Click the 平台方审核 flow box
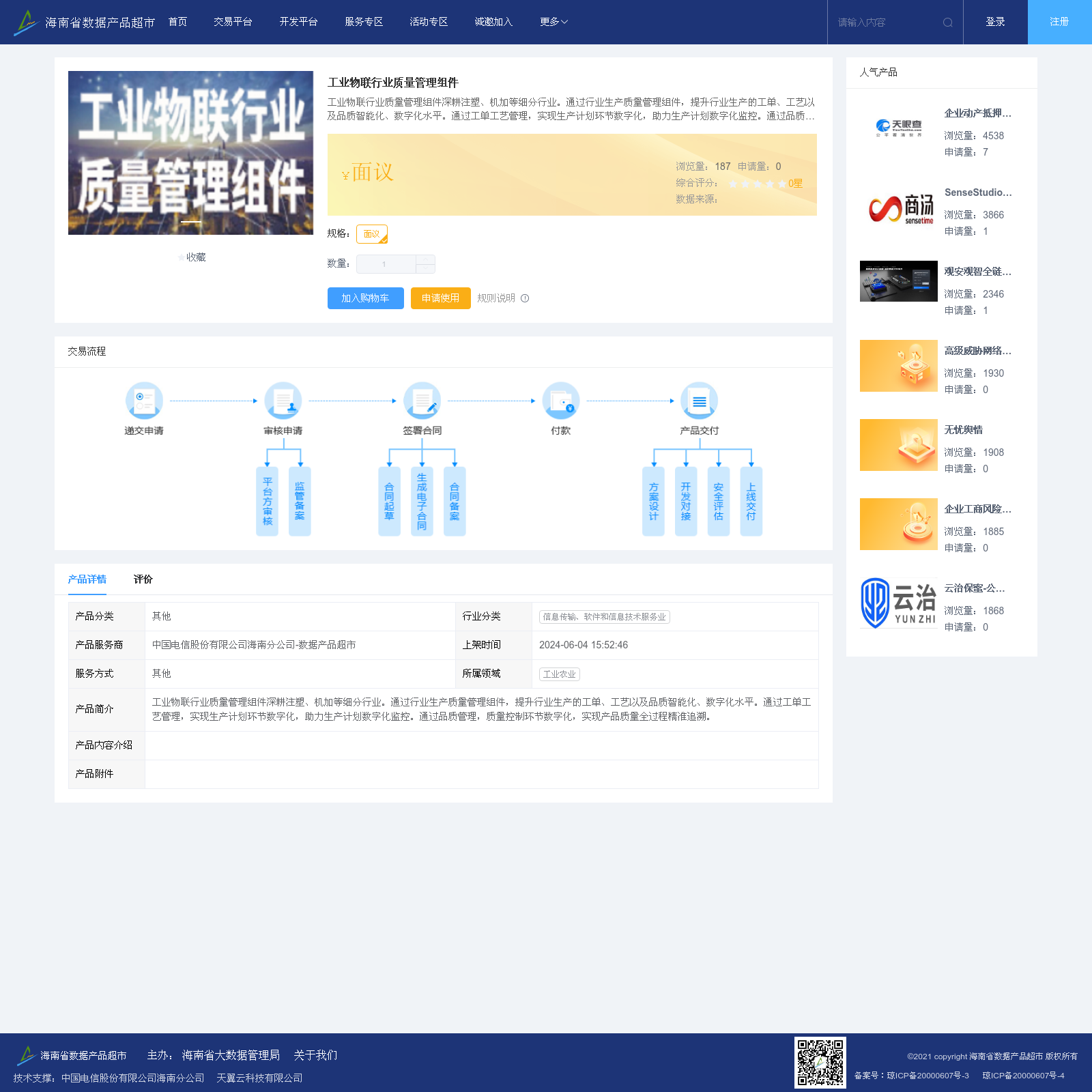 (268, 502)
